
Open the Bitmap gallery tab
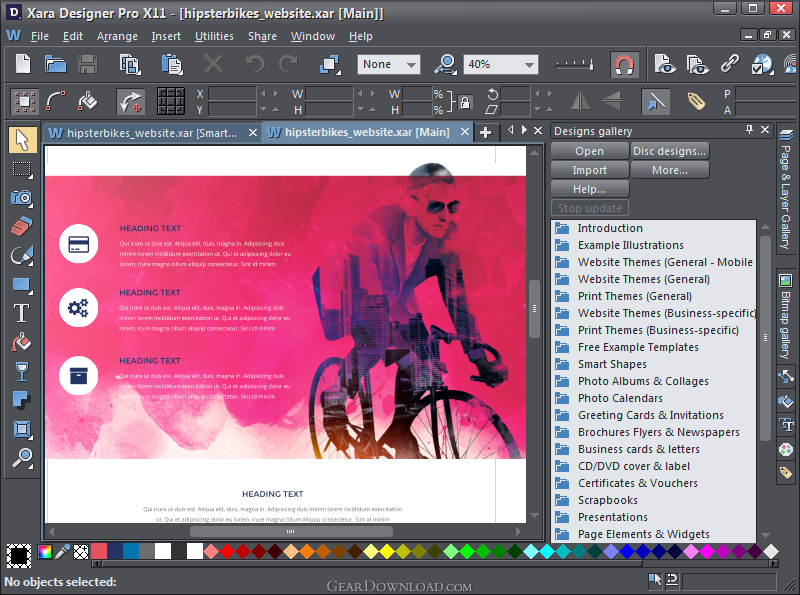click(x=786, y=316)
